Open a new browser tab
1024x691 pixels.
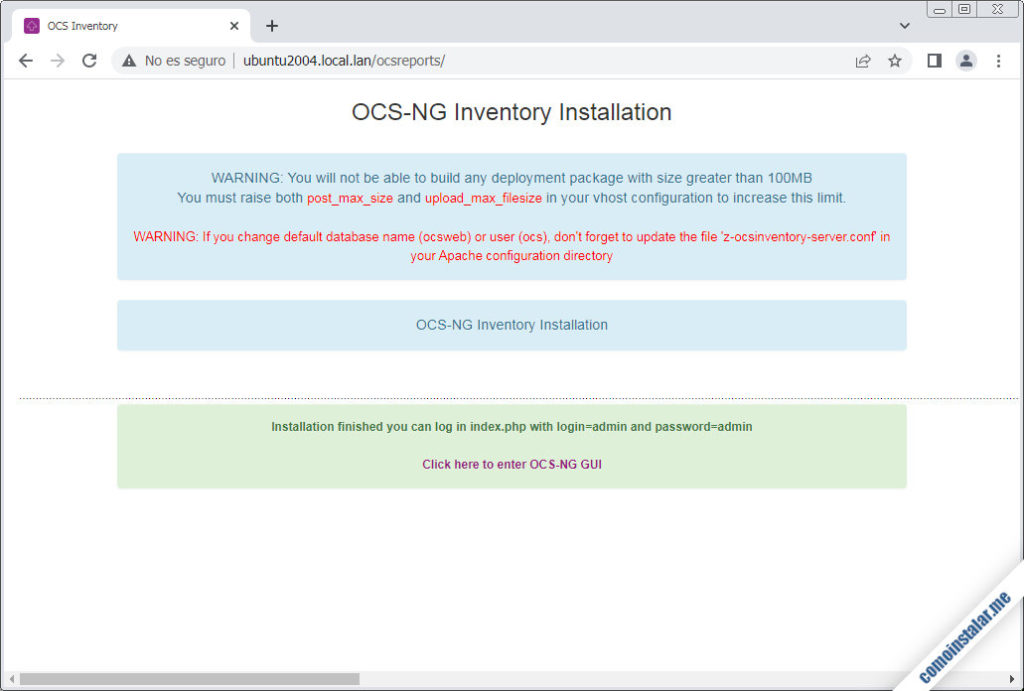pyautogui.click(x=271, y=25)
